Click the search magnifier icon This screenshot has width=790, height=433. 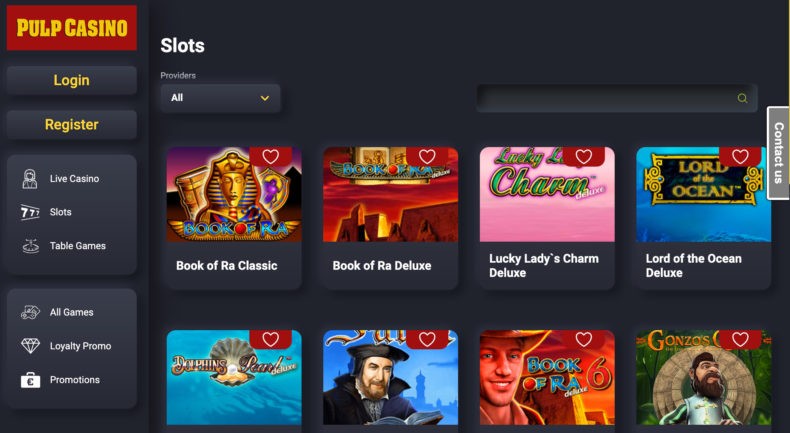(742, 98)
